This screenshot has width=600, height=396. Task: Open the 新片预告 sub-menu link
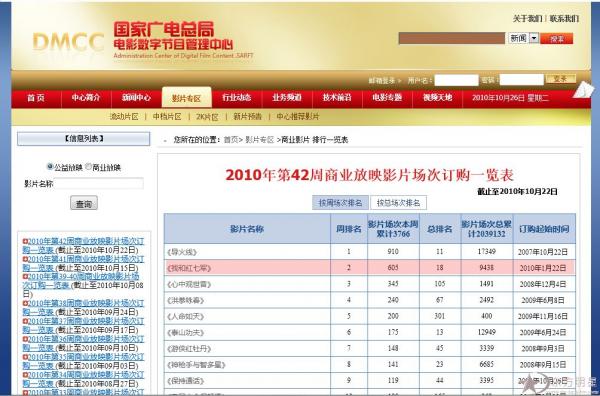click(x=248, y=117)
